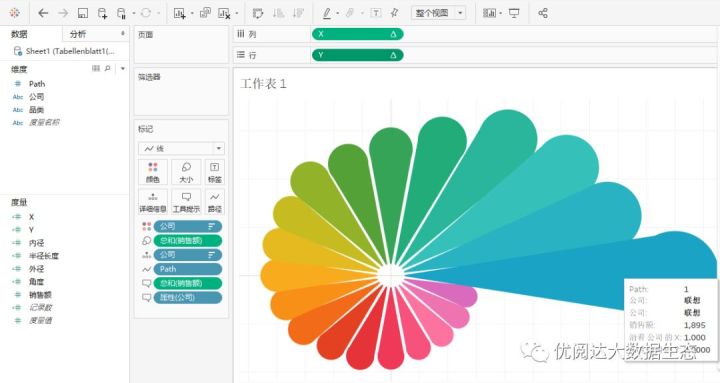720x383 pixels.
Task: Click the view-as-list icon in dimensions
Action: 96,68
